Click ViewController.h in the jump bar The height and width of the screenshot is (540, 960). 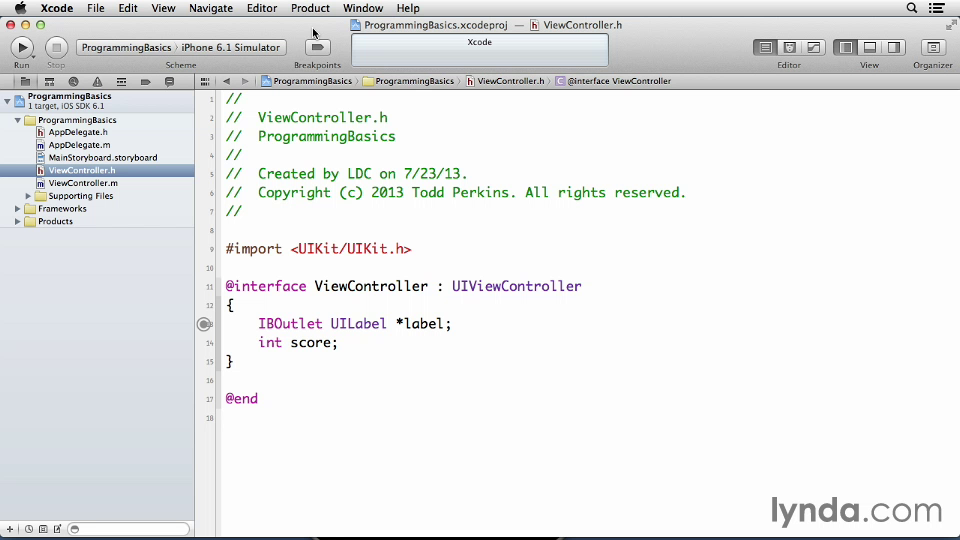pyautogui.click(x=505, y=81)
